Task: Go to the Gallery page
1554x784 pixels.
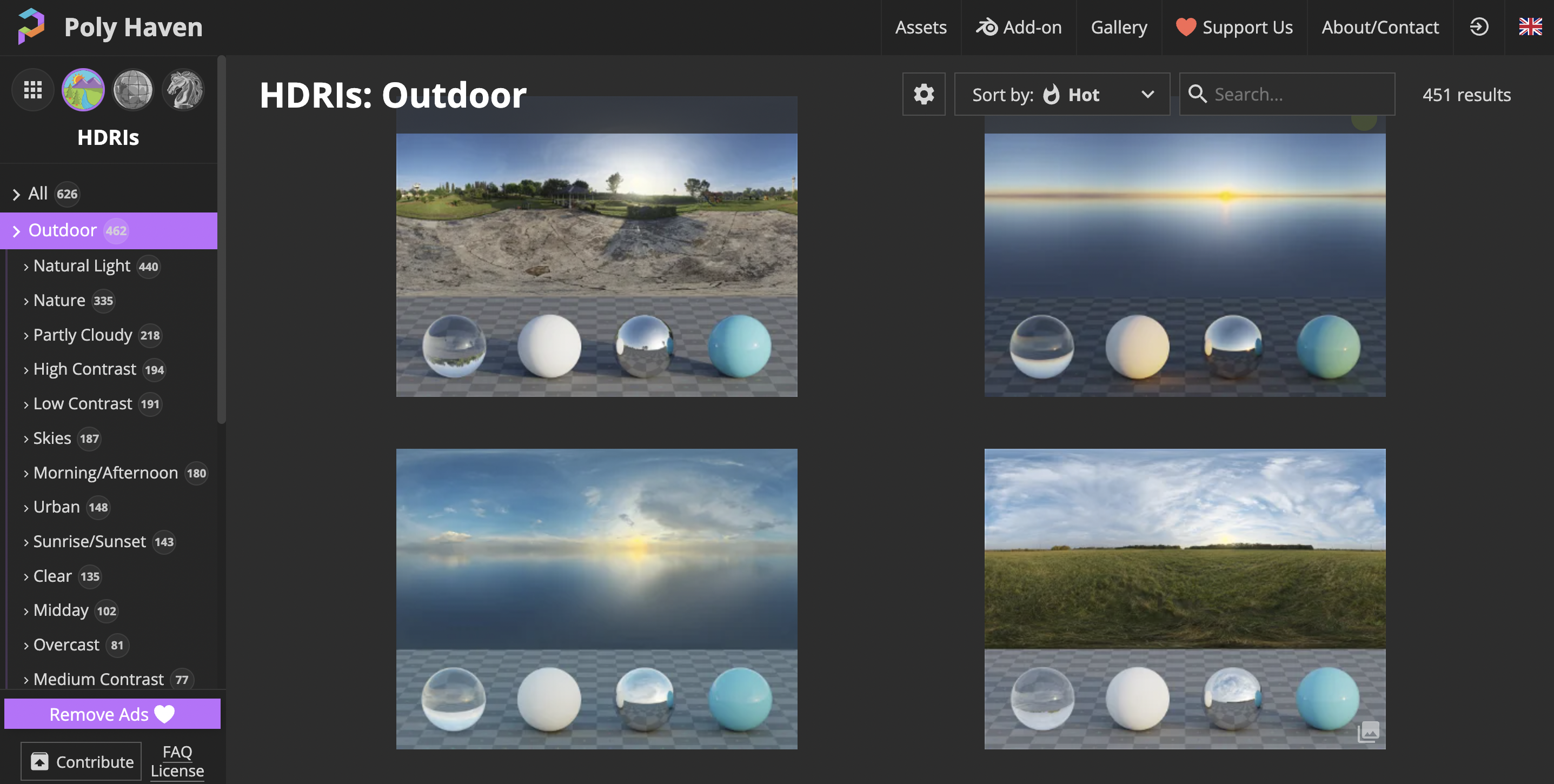Action: (x=1118, y=27)
